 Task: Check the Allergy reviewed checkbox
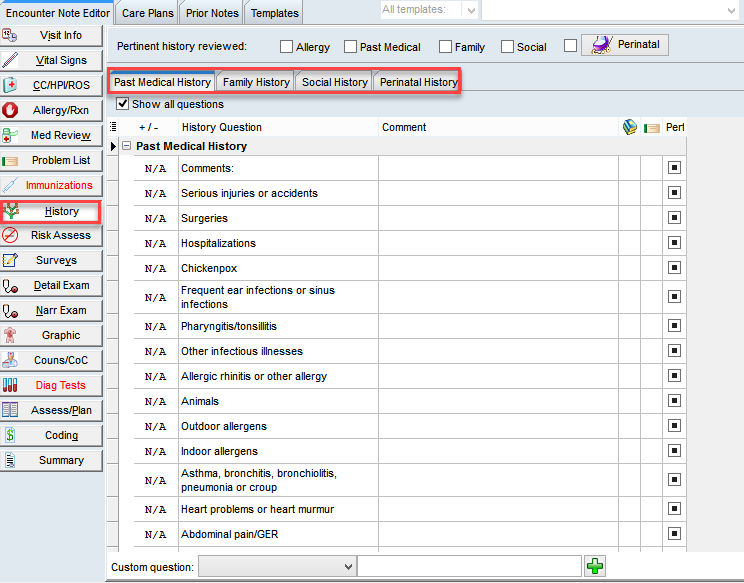[x=286, y=46]
